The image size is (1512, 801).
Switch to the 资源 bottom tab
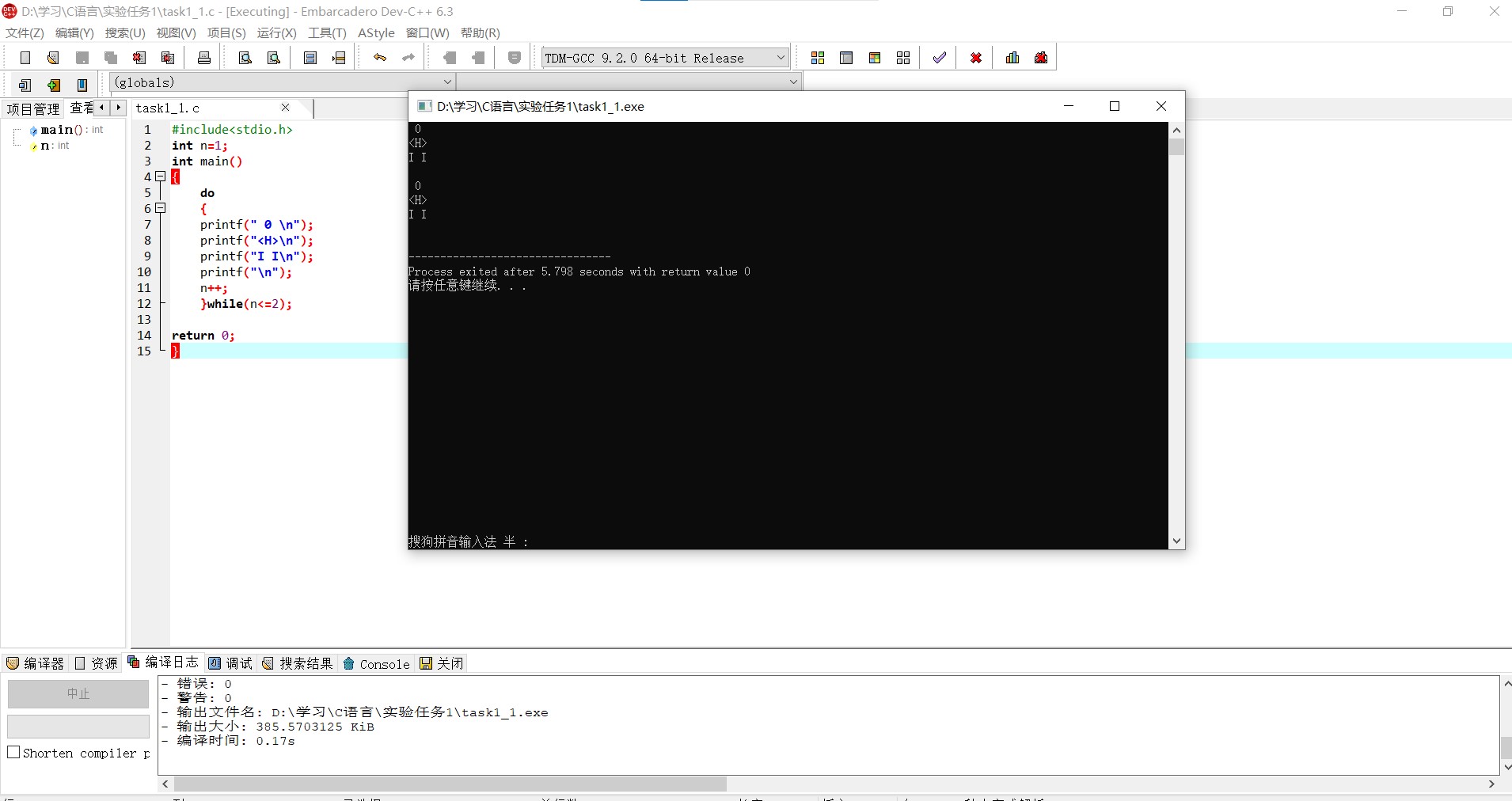click(x=97, y=663)
